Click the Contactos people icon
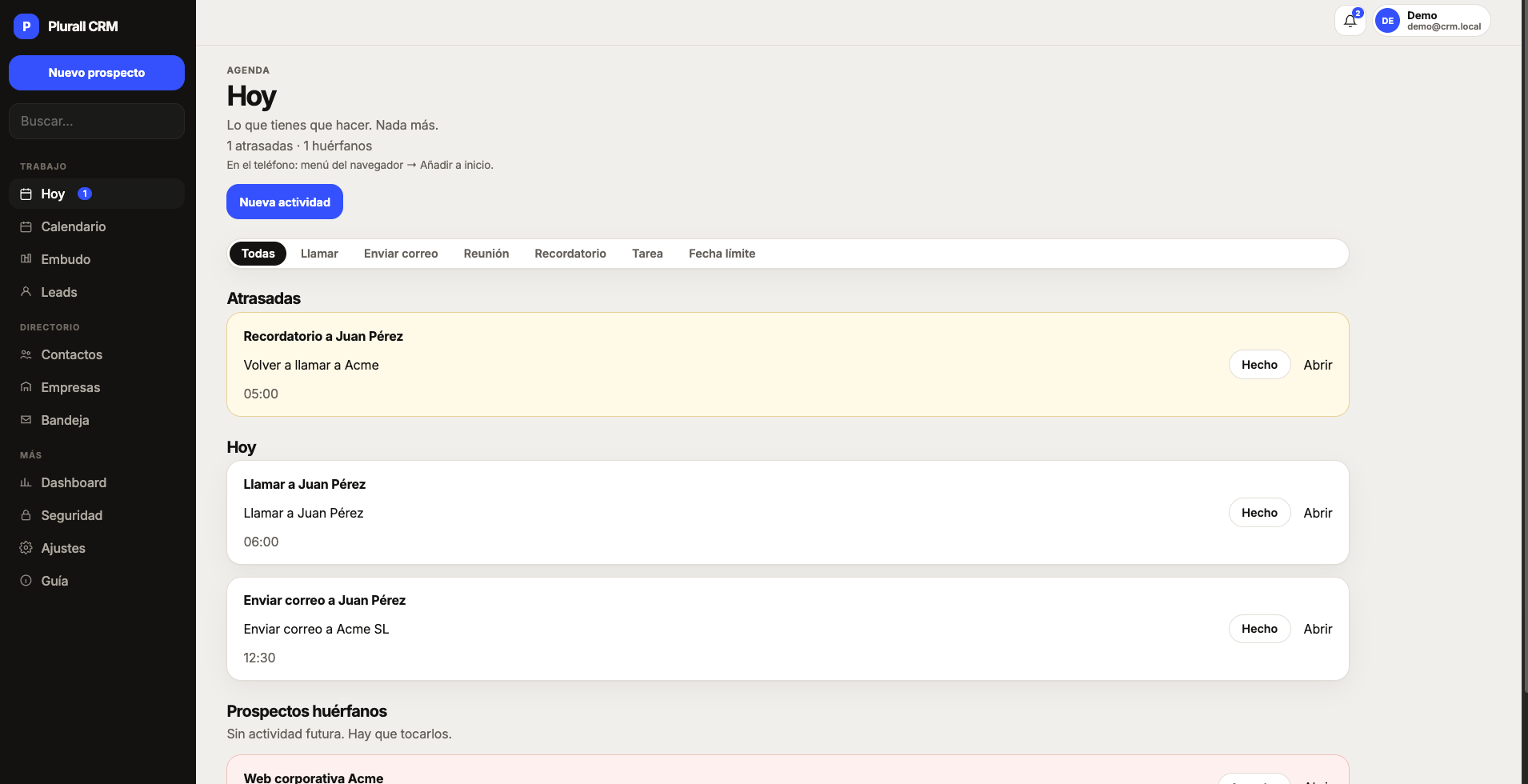Screen dimensions: 1528x784 point(26,354)
